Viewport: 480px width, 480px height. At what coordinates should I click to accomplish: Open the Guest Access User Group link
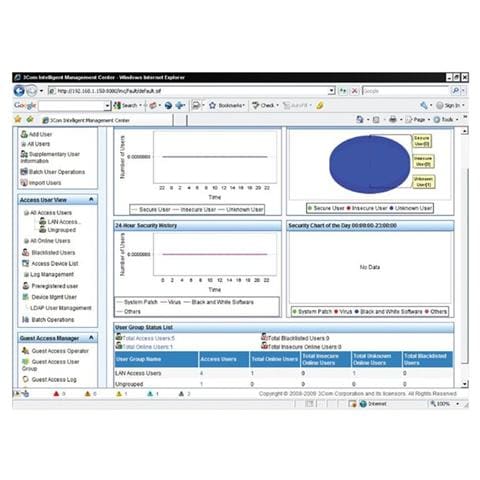tap(50, 365)
